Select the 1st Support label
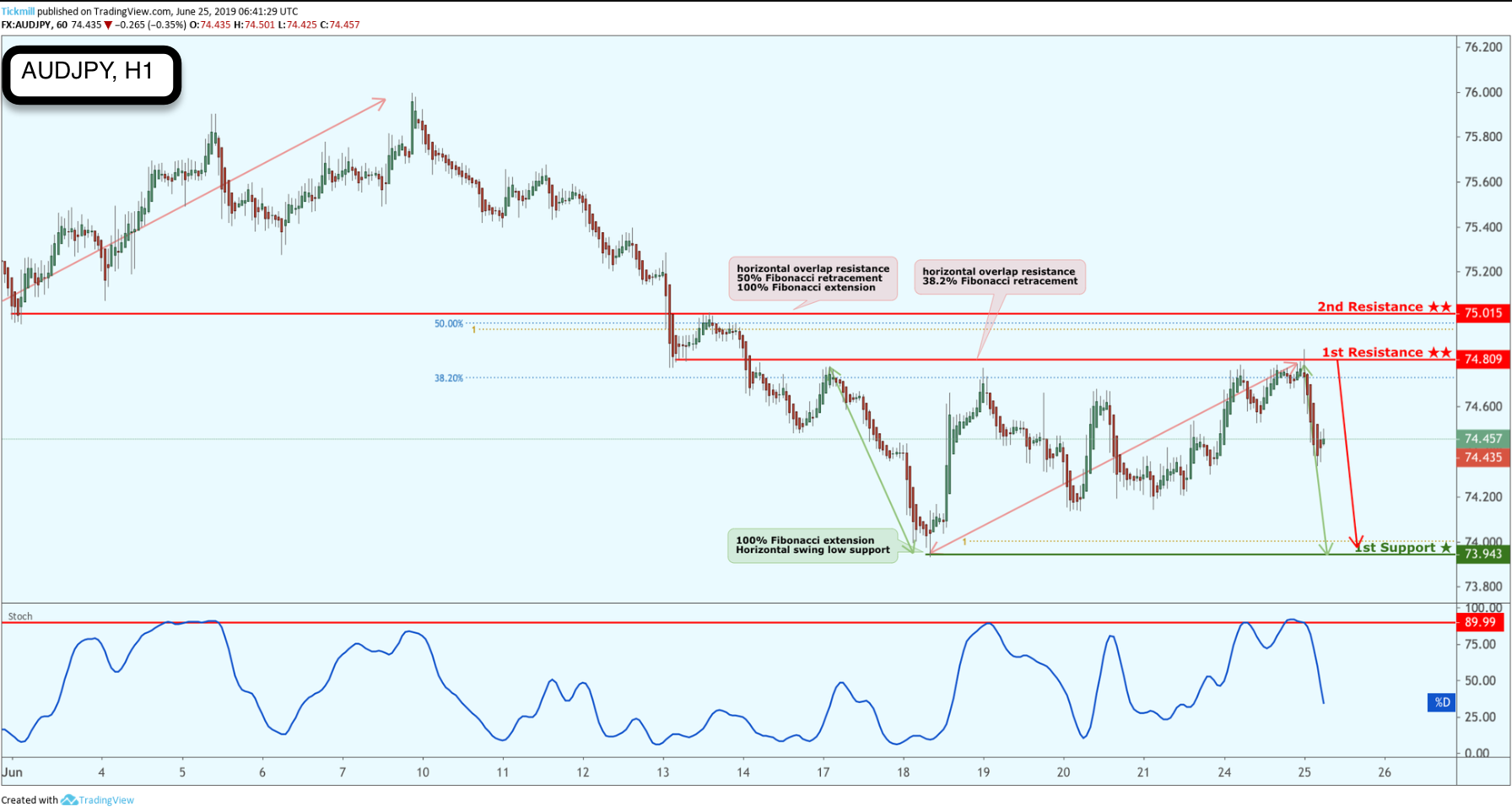The width and height of the screenshot is (1512, 812). point(1403,547)
